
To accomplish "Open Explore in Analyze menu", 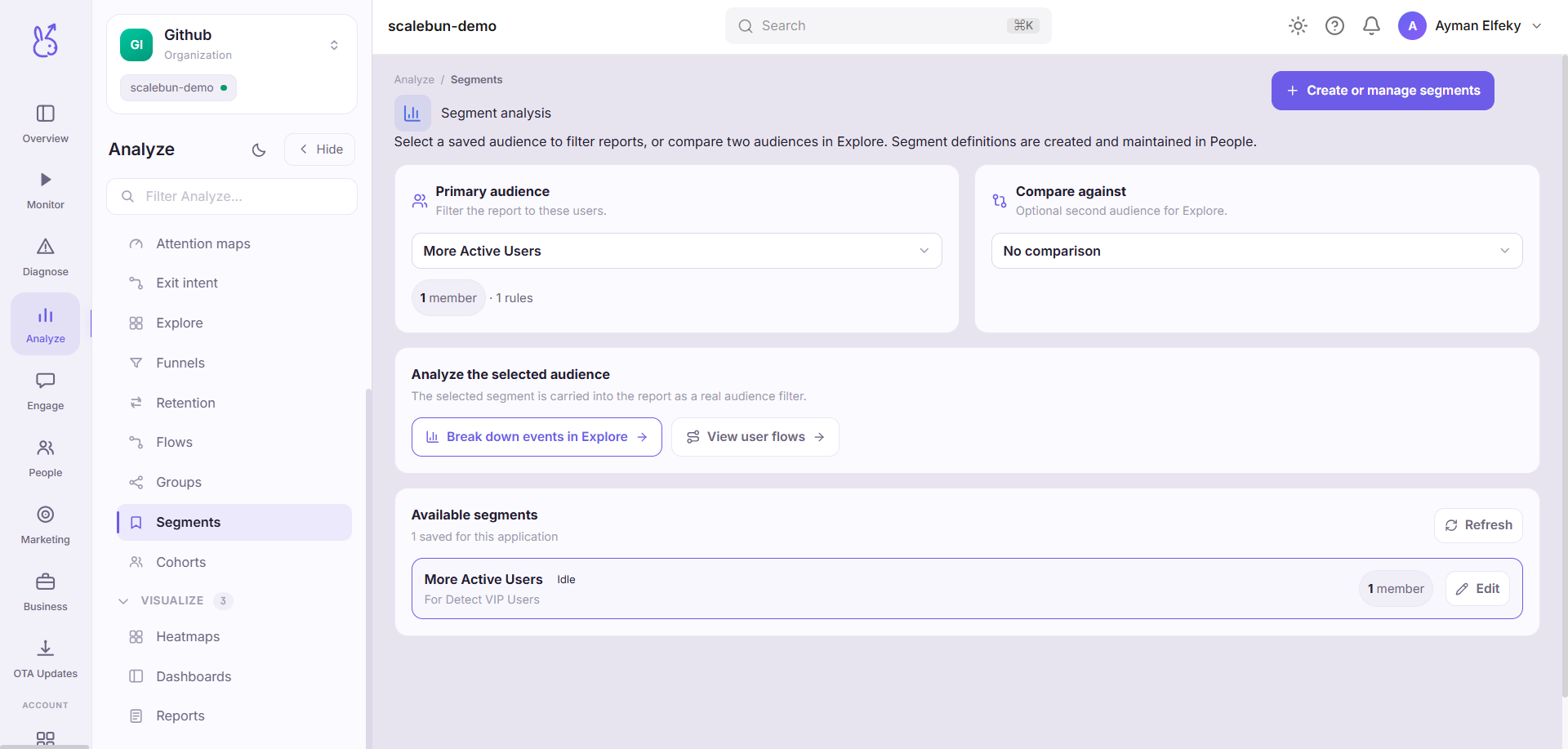I will [234, 323].
